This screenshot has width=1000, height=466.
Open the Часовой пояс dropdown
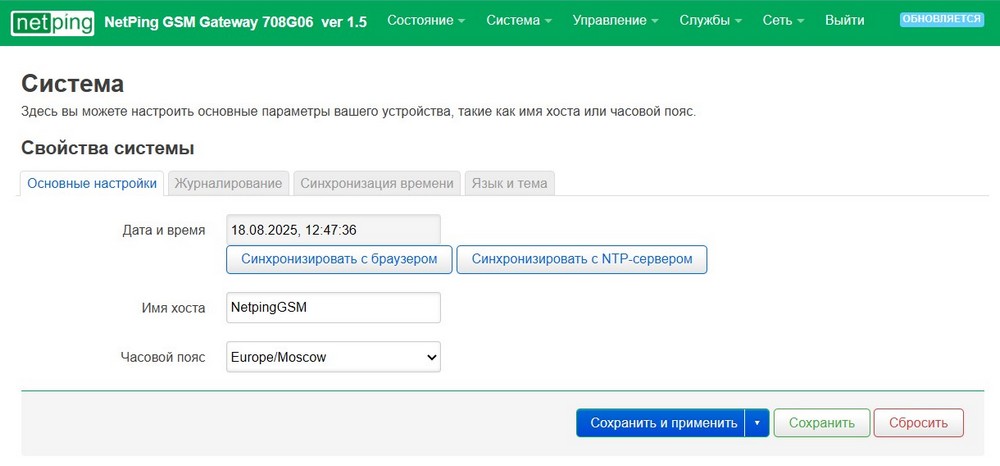pos(333,356)
